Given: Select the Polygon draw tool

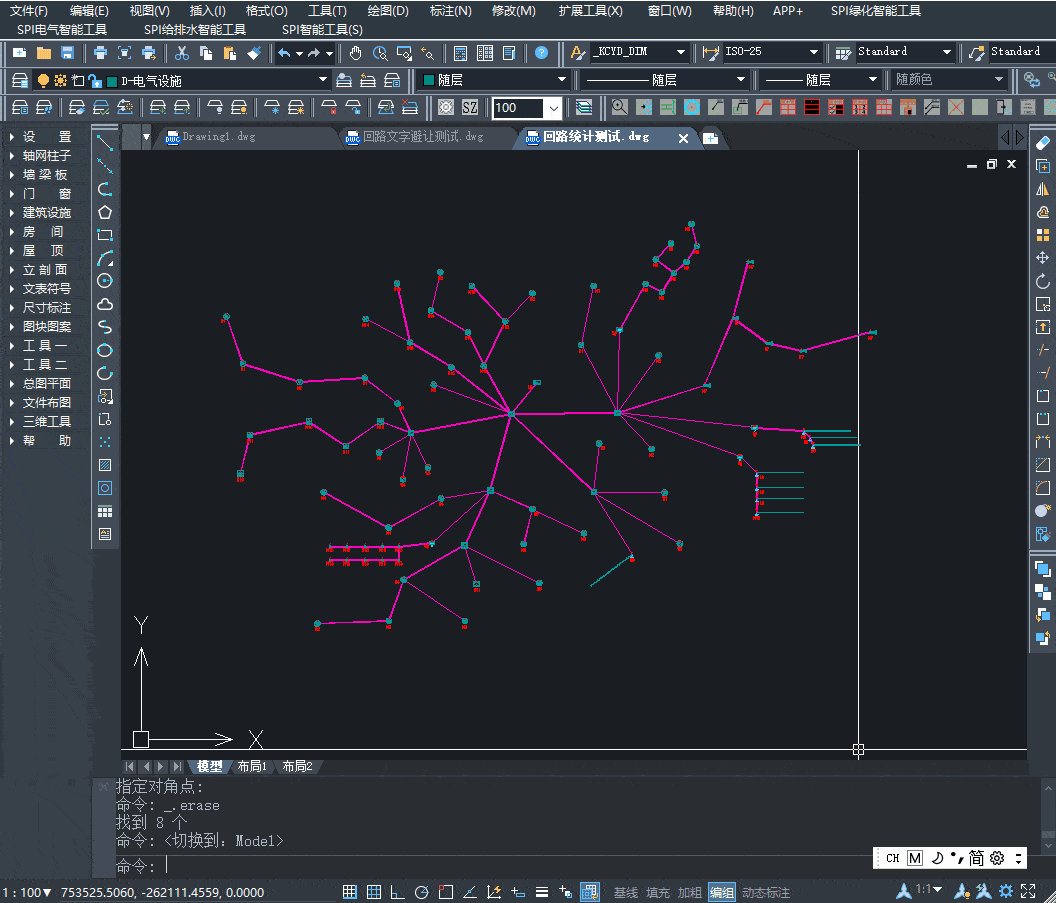Looking at the screenshot, I should tap(105, 212).
